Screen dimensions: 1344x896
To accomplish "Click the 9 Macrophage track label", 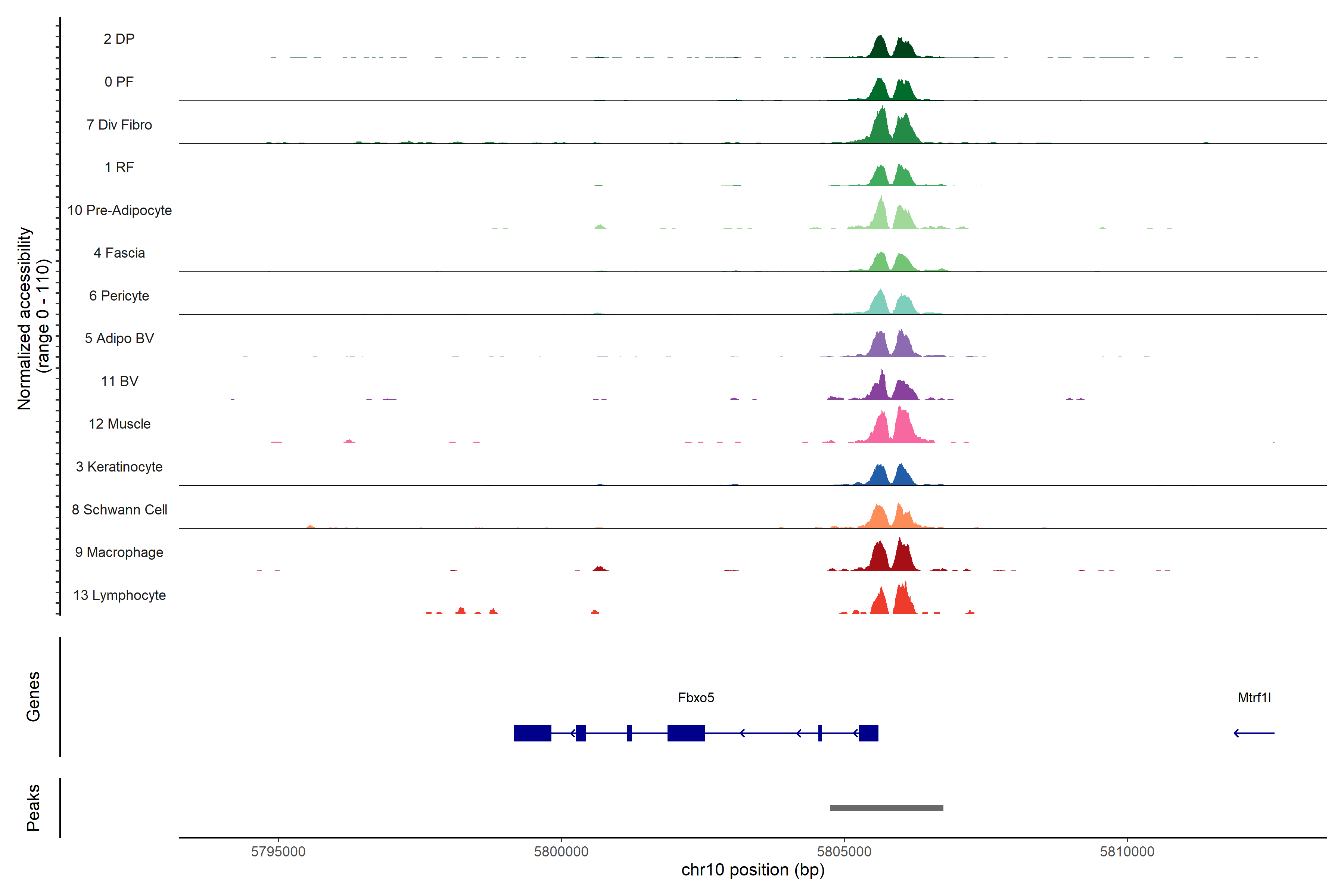I will 119,552.
